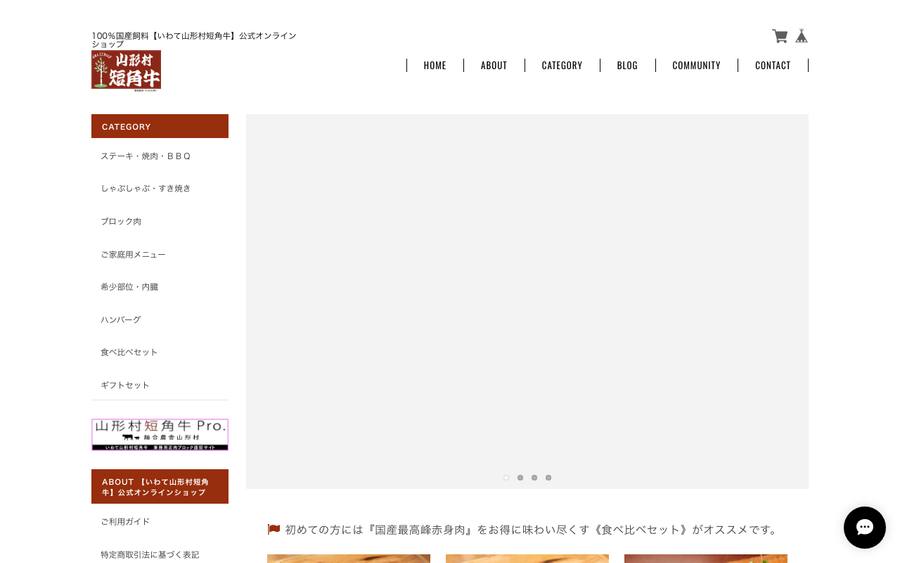Select ハンバーグ category
900x563 pixels.
(121, 320)
